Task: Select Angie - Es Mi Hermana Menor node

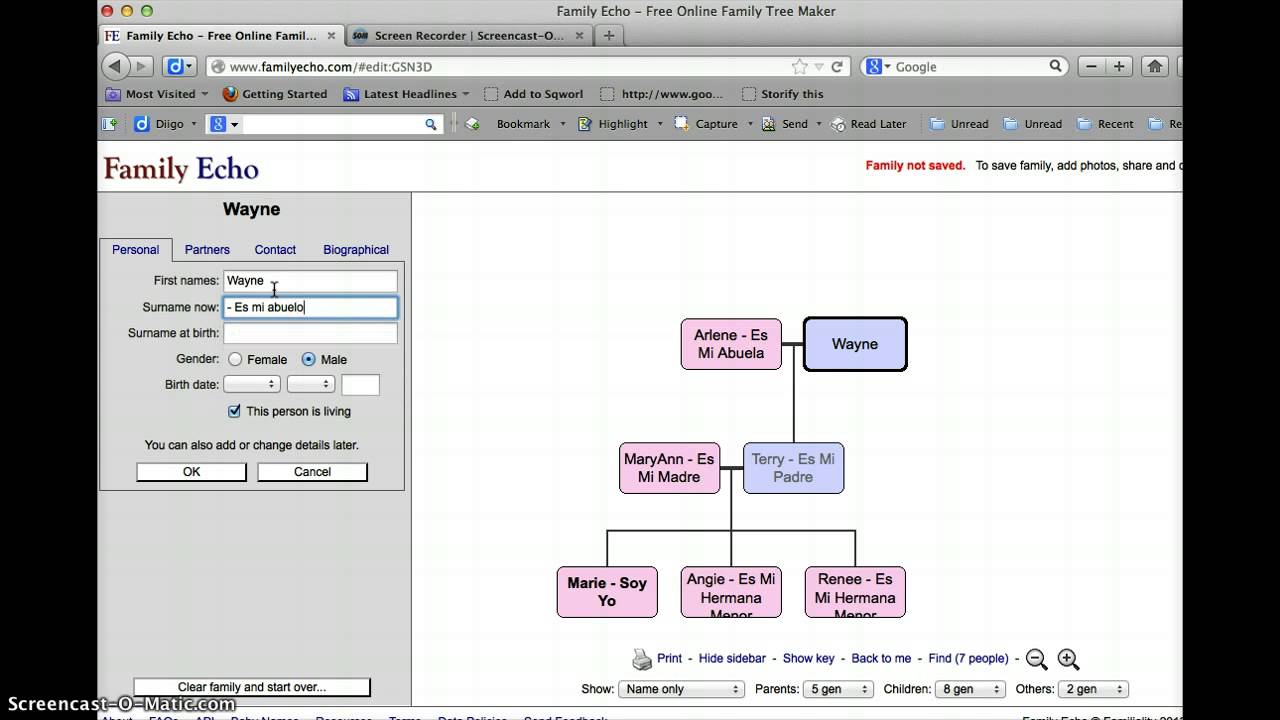Action: [731, 592]
